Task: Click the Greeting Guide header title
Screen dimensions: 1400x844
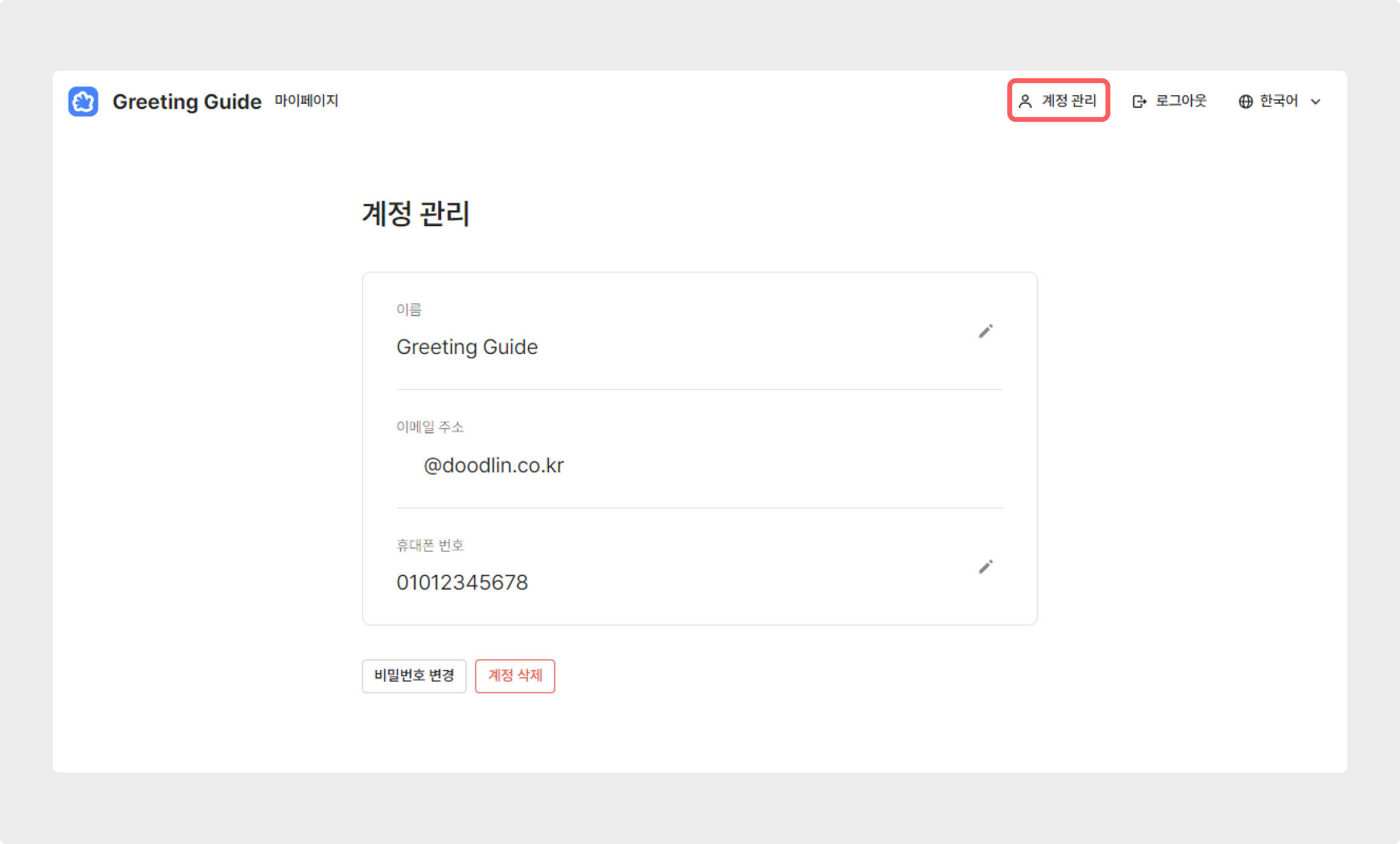Action: pyautogui.click(x=187, y=102)
